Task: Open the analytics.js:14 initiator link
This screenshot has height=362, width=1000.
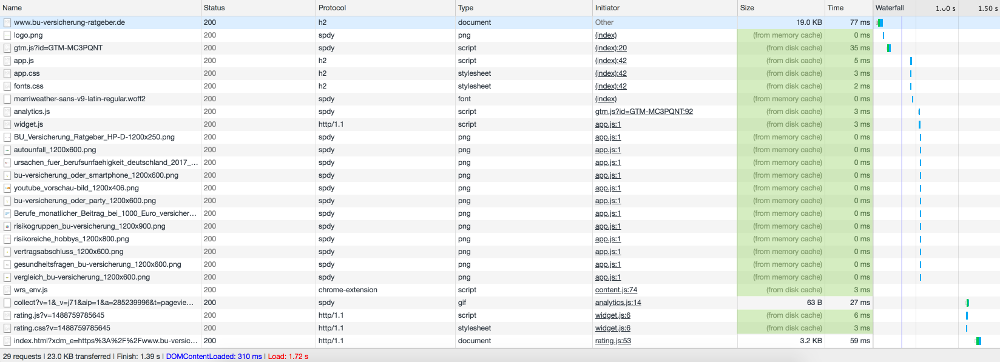Action: pos(618,303)
